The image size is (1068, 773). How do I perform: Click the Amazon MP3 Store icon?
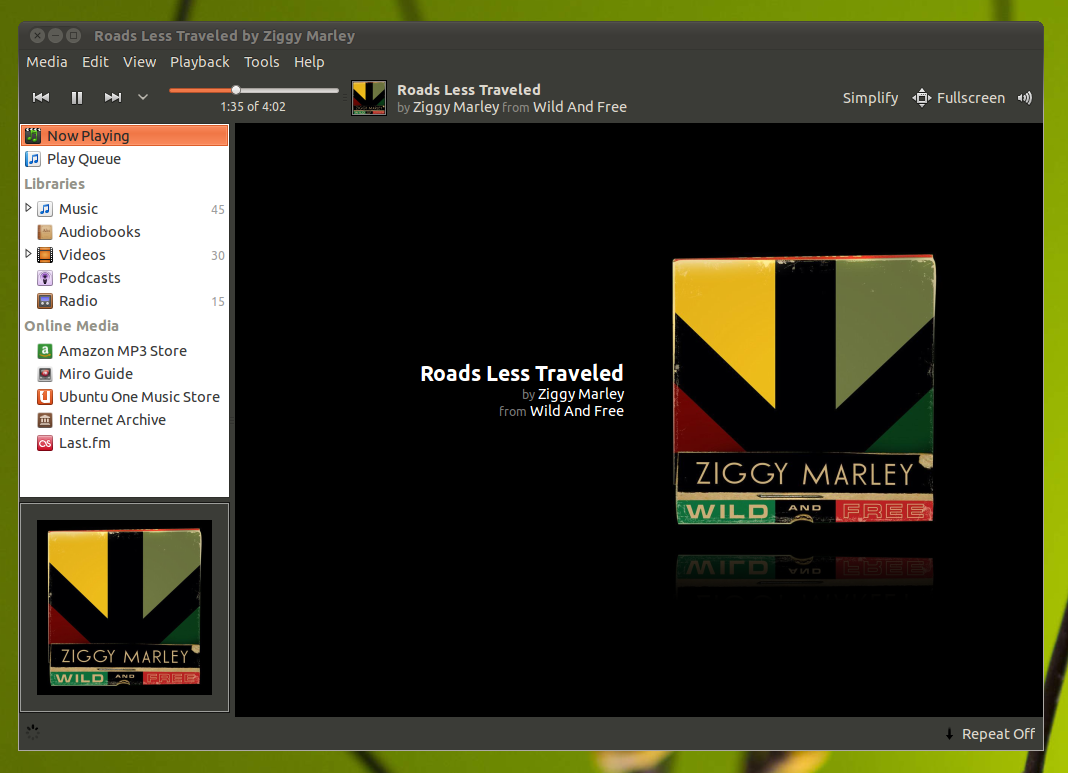coord(45,351)
